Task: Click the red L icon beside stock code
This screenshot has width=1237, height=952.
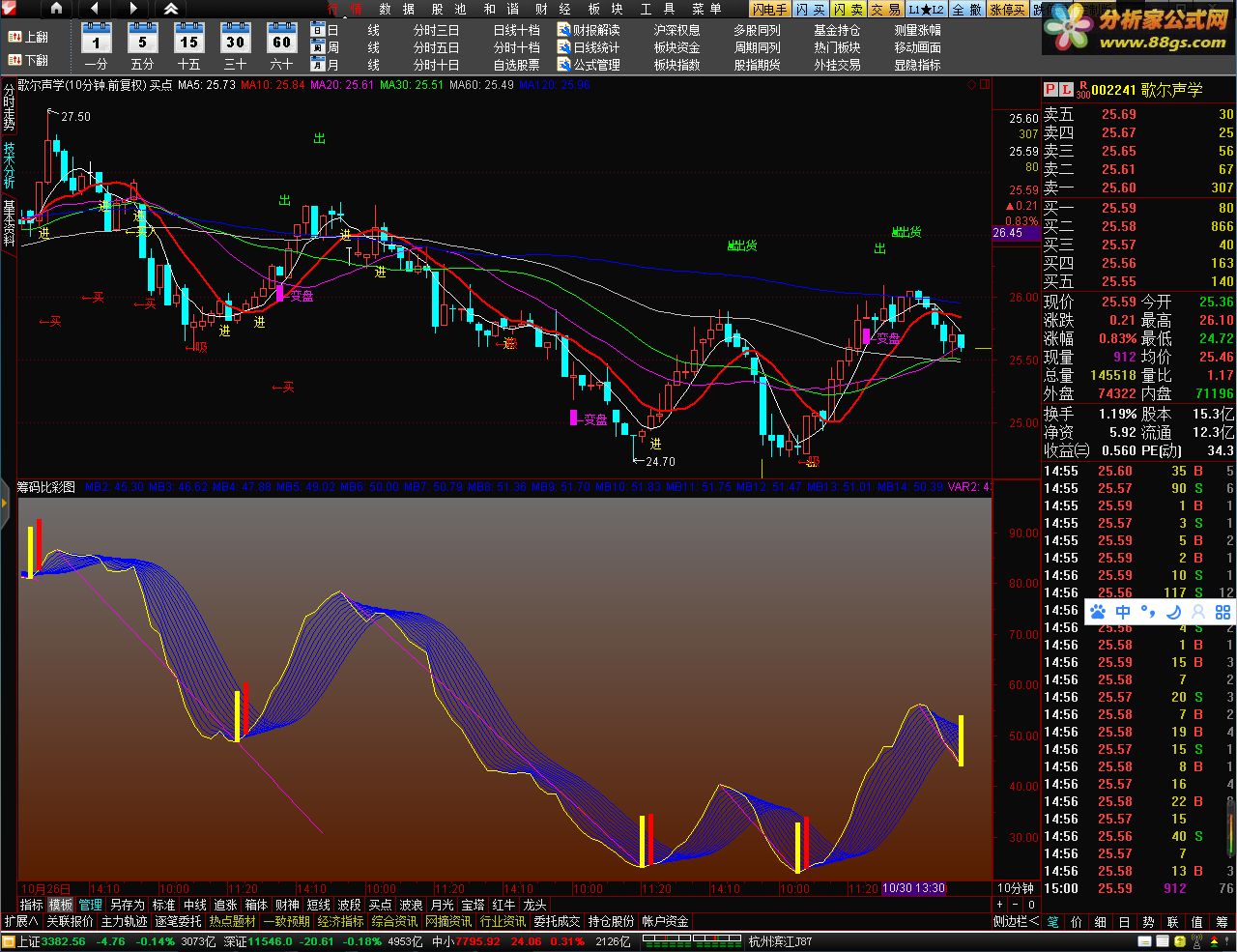Action: (1066, 89)
